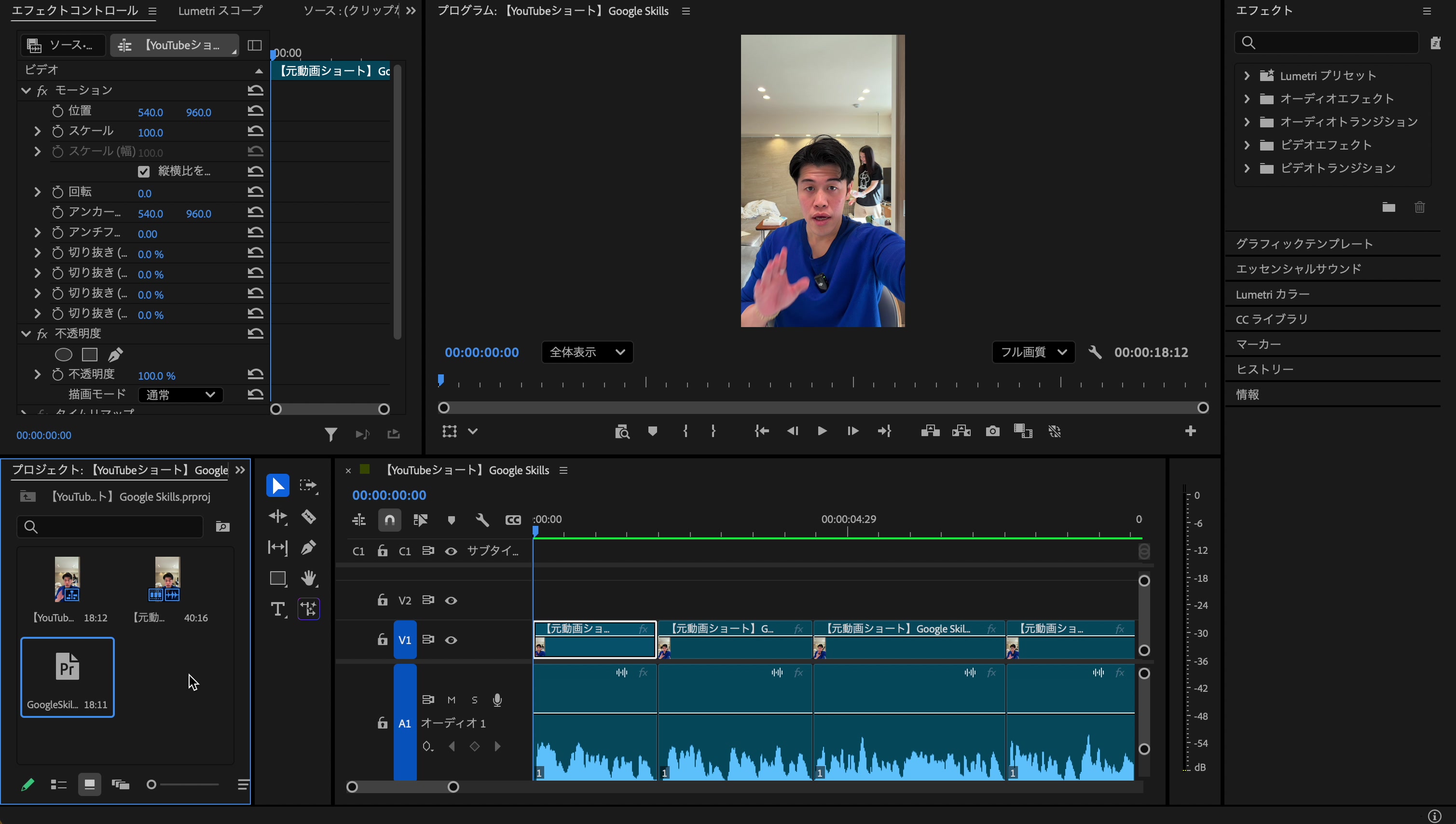Open the エッセンシャルサウンド panel
Image resolution: width=1456 pixels, height=824 pixels.
pos(1298,269)
